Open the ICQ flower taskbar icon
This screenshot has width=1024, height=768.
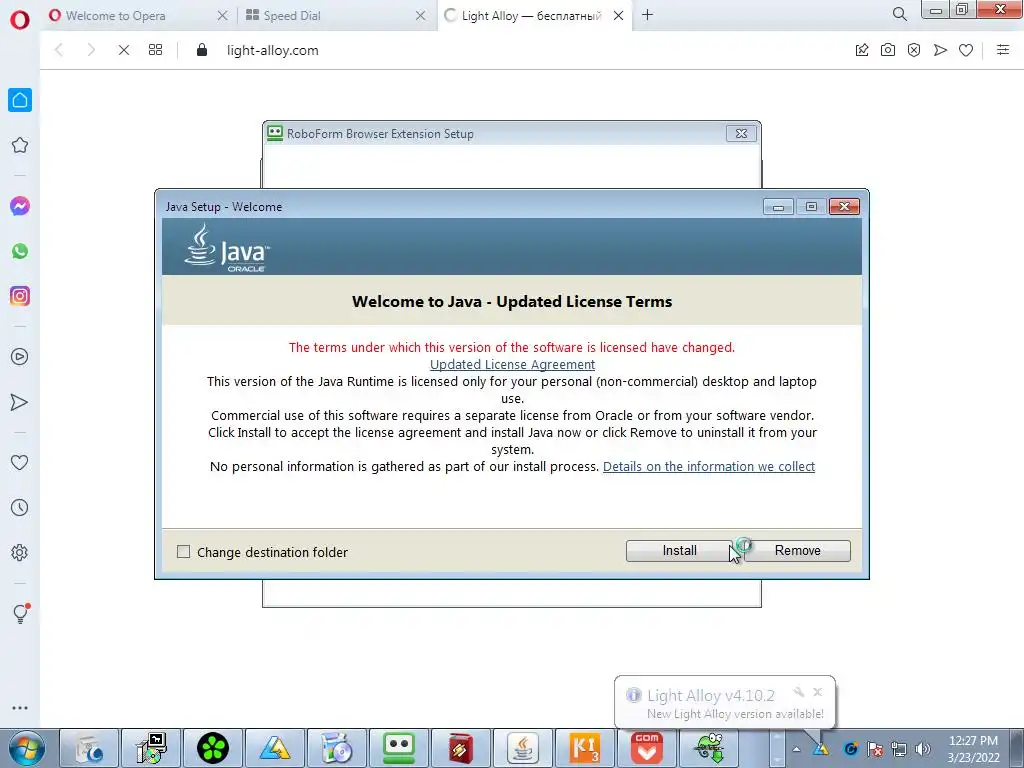pos(213,748)
